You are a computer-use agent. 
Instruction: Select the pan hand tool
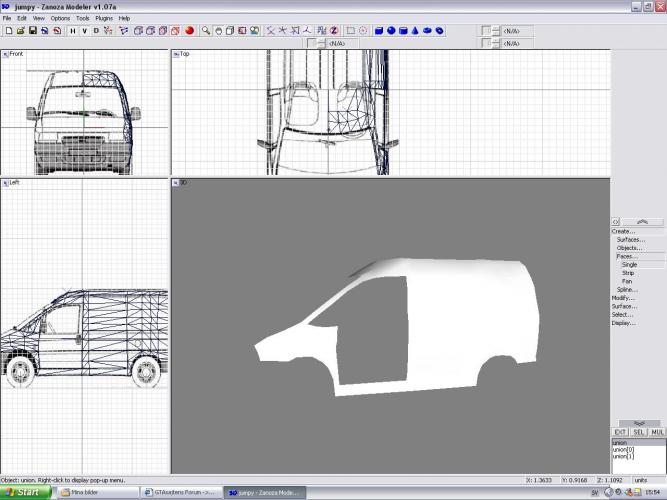[218, 31]
